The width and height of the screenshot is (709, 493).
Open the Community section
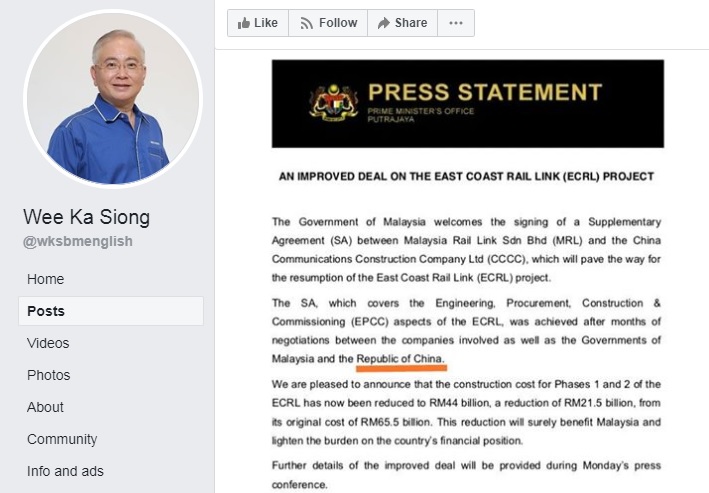[x=62, y=439]
